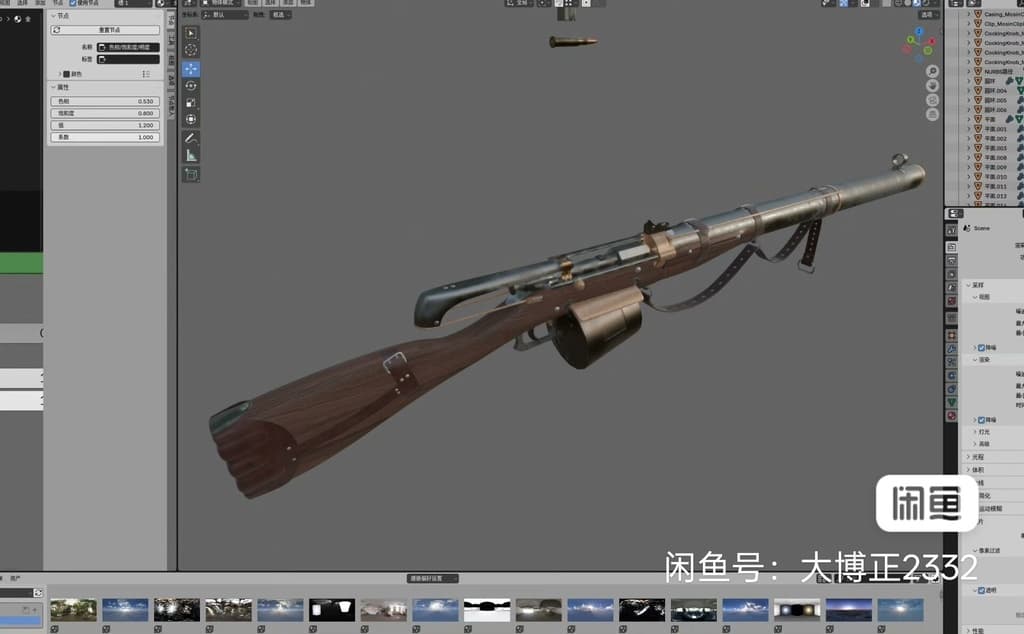Viewport: 1024px width, 634px height.
Task: Toggle the 透明 checkbox in render properties
Action: [981, 590]
